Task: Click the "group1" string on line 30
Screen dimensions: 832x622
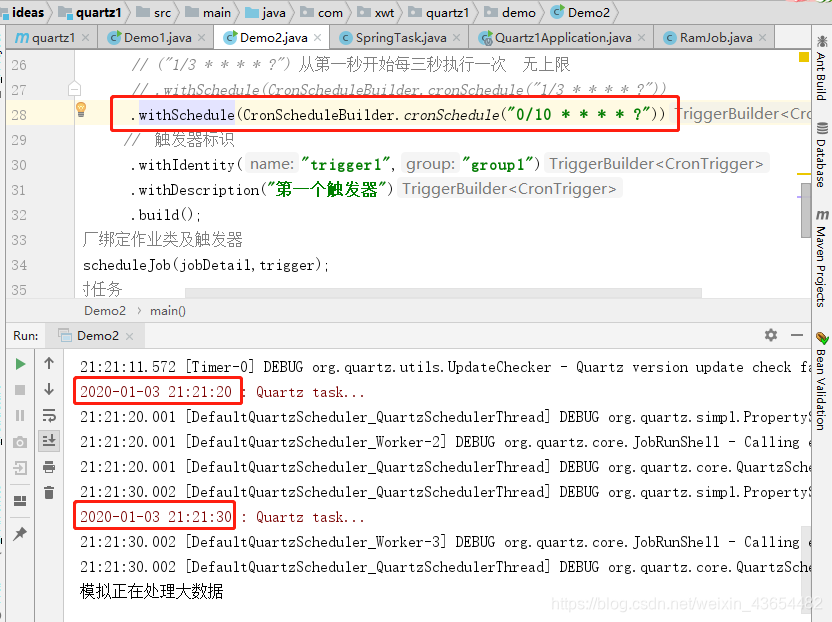Action: [498, 165]
